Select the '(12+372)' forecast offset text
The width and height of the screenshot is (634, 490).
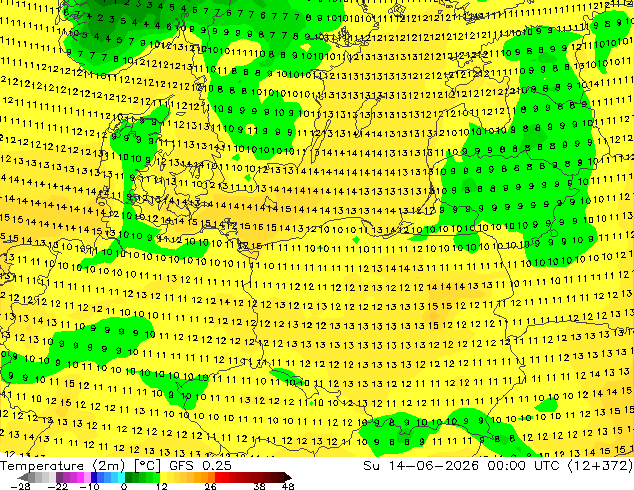pos(600,466)
